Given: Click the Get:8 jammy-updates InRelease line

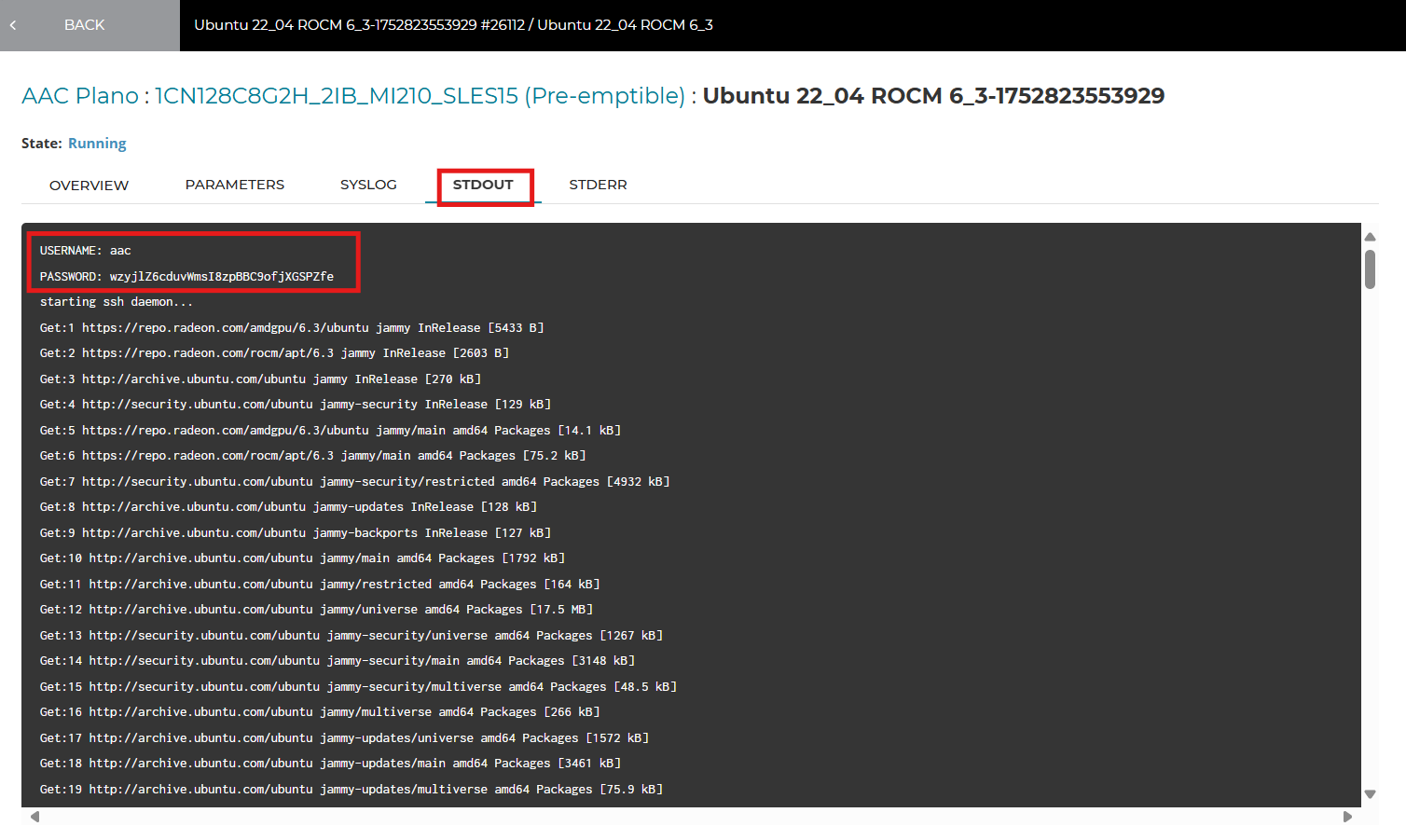Looking at the screenshot, I should pos(288,507).
